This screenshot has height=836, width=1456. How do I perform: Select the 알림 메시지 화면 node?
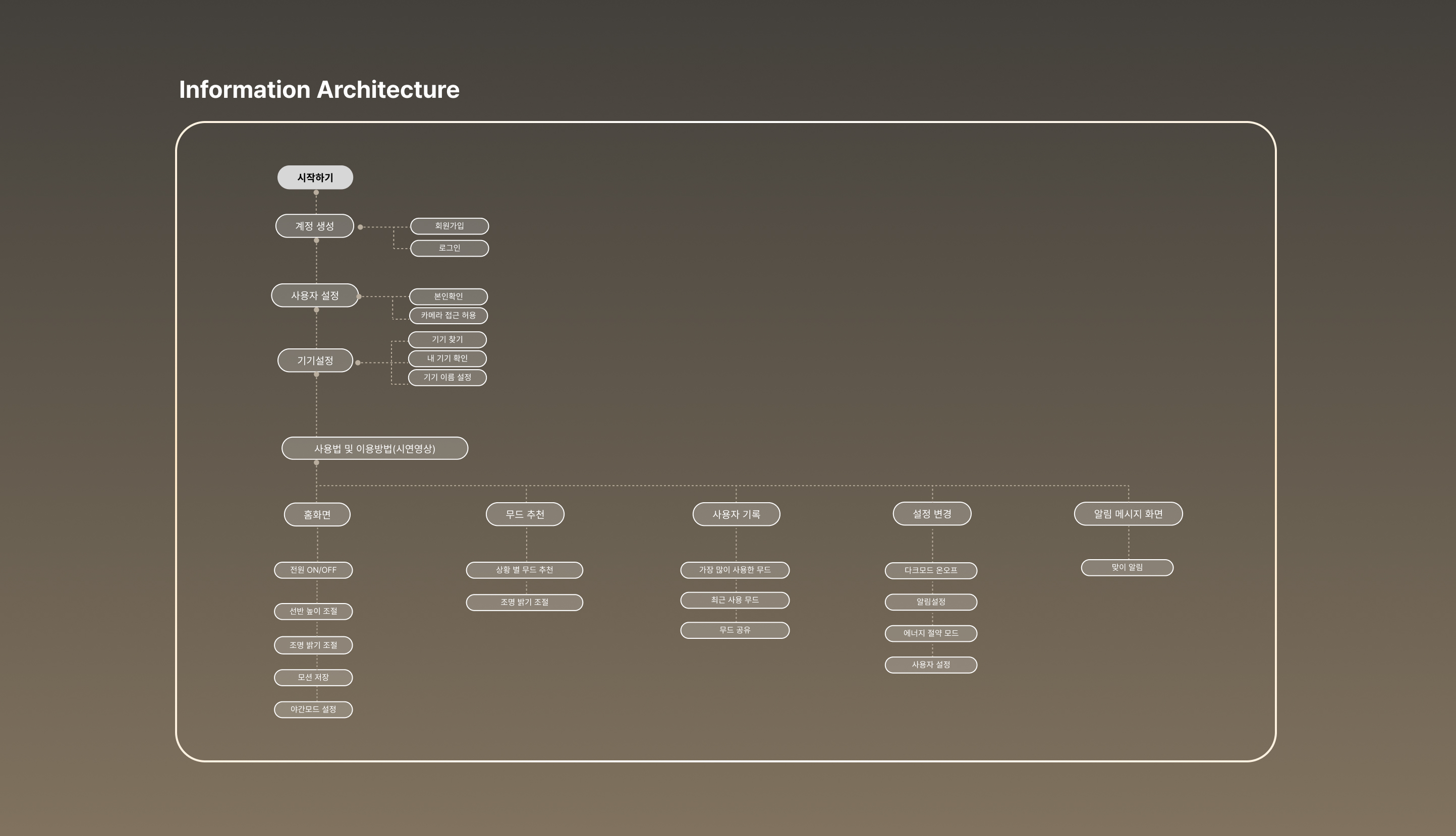tap(1128, 514)
